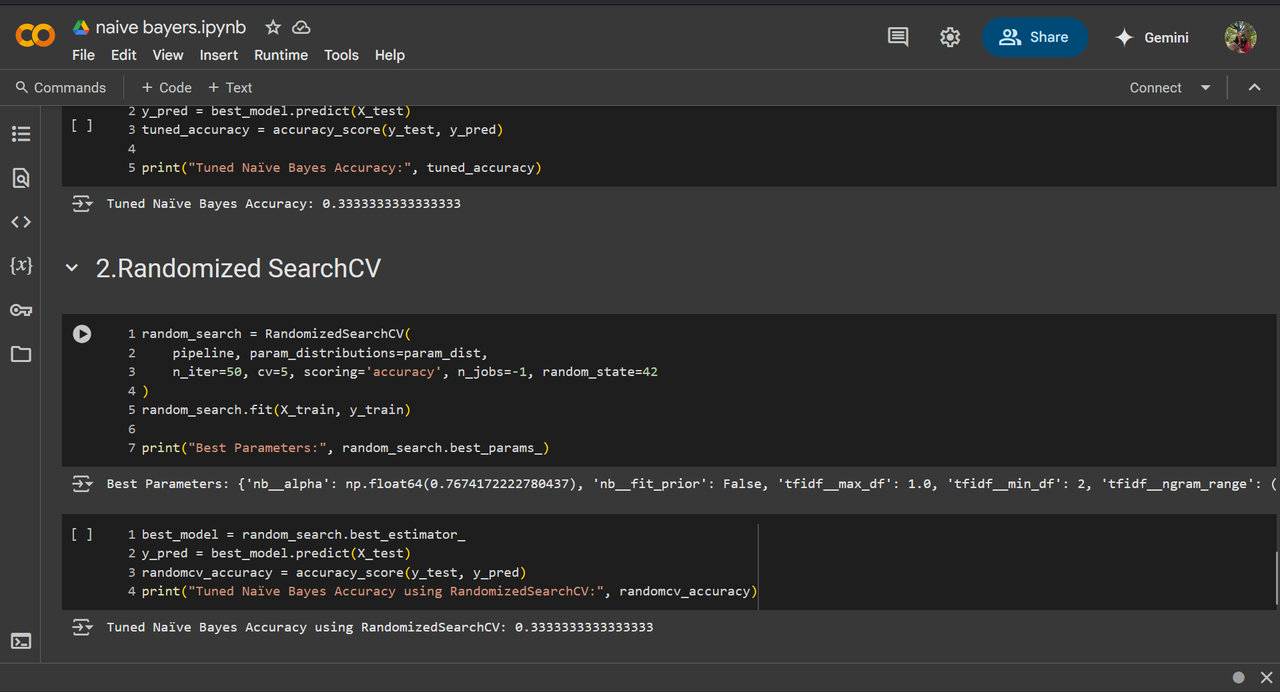Open the Secrets key sidebar icon

click(x=21, y=310)
